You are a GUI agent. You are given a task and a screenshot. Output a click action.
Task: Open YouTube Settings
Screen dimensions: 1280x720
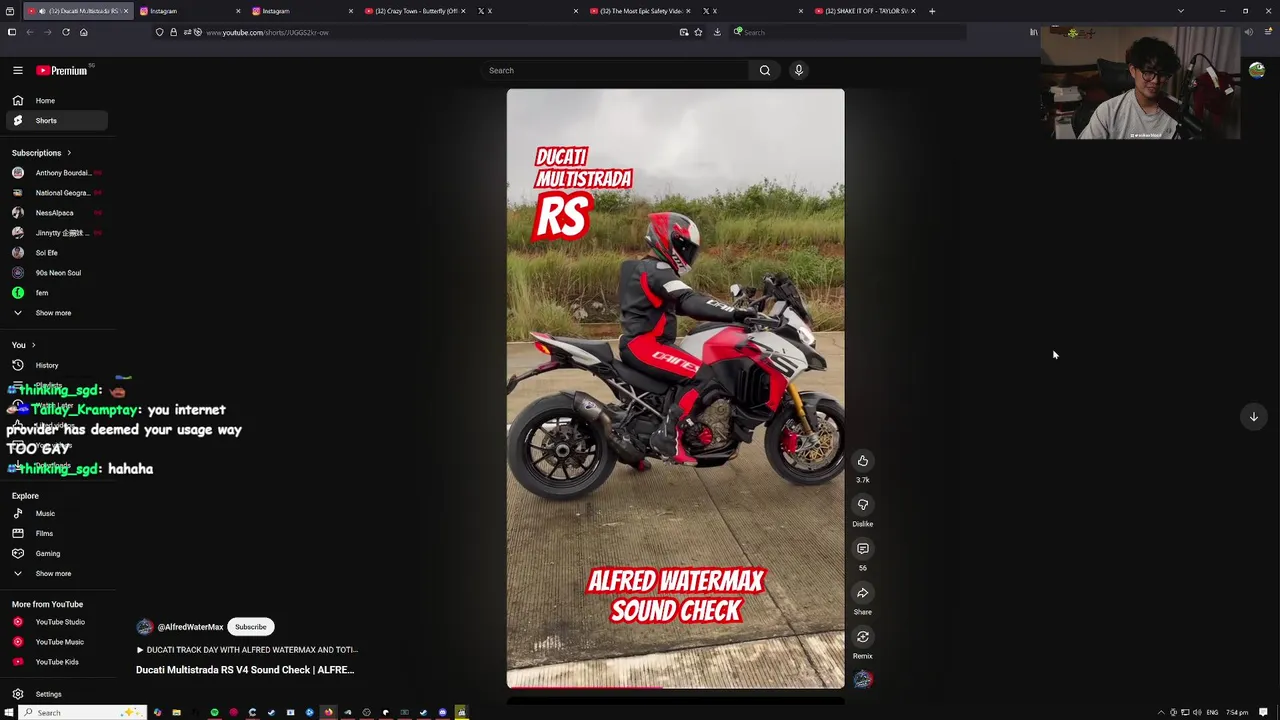click(57, 694)
